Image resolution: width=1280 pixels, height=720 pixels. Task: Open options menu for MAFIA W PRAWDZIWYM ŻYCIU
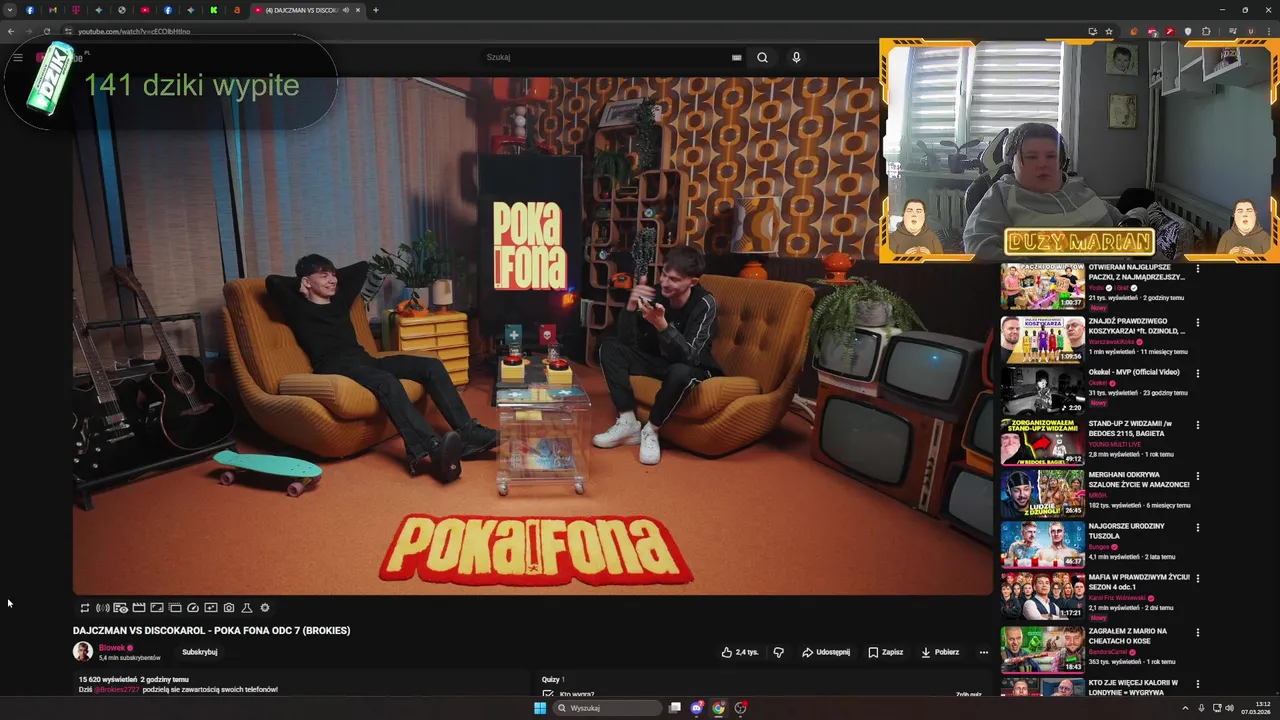tap(1198, 578)
